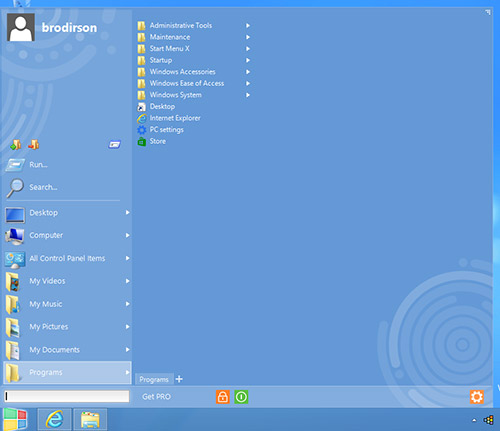Open the Search... magnifier entry

67,187
